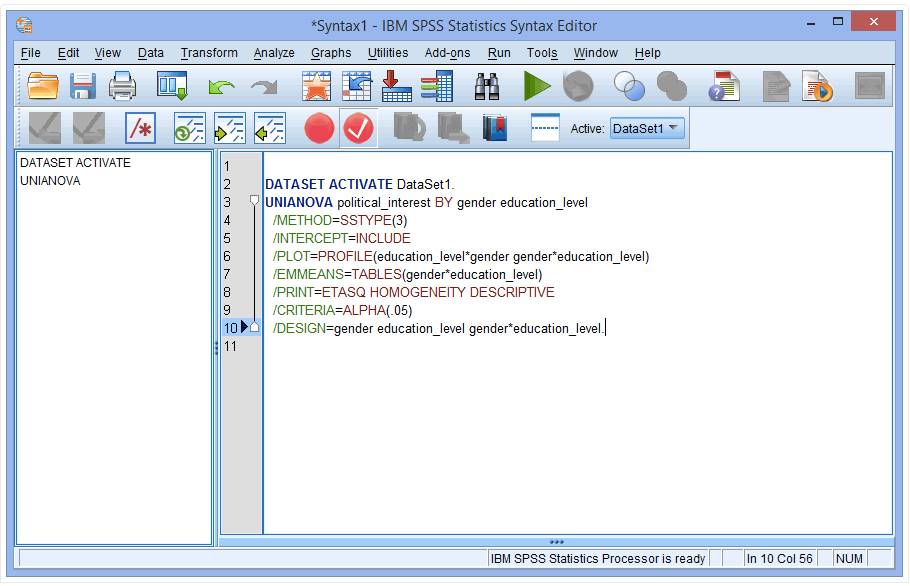This screenshot has height=586, width=910.
Task: Click the bookmark books icon
Action: (x=495, y=128)
